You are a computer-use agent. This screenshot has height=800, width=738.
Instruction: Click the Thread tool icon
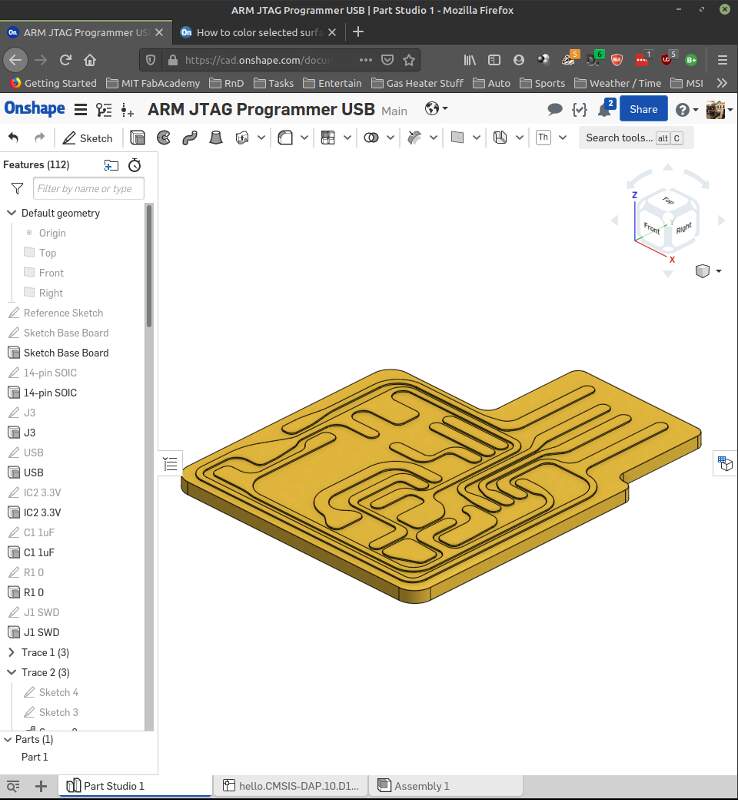(543, 138)
